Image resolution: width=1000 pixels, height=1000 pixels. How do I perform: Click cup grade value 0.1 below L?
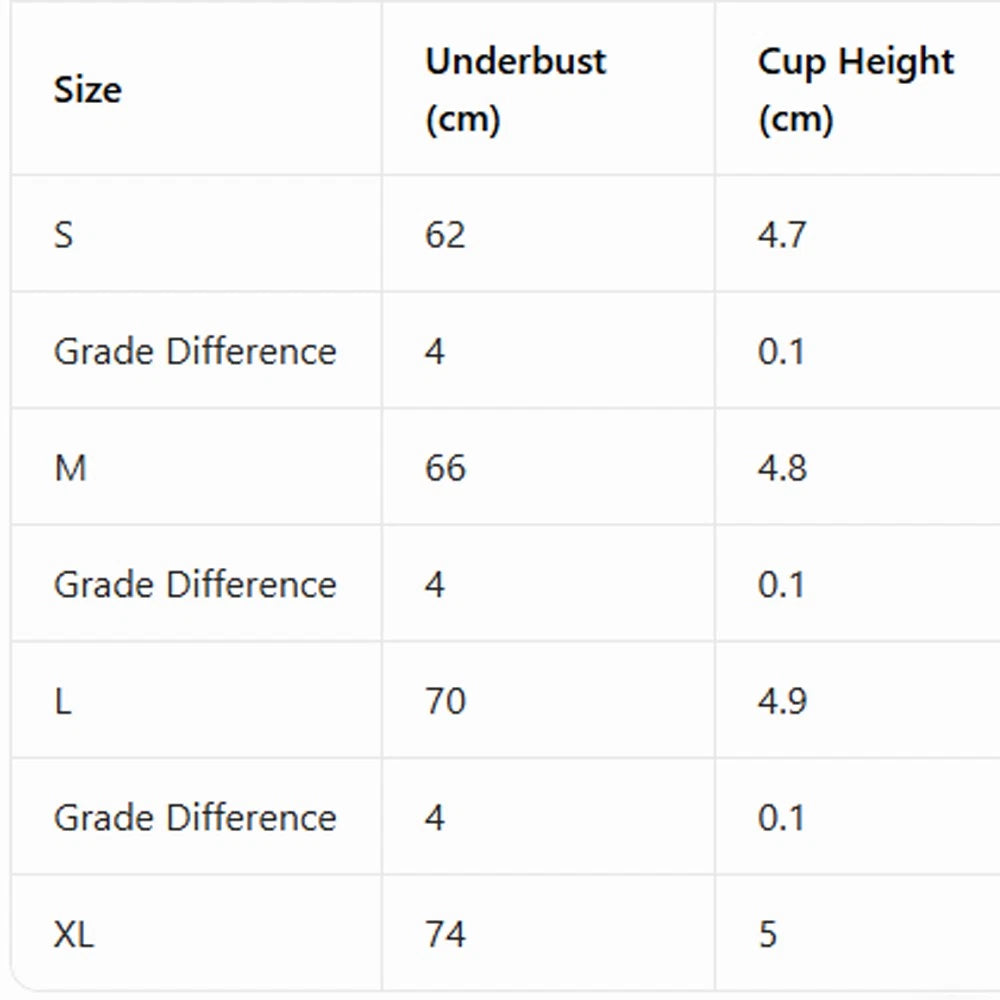[781, 818]
